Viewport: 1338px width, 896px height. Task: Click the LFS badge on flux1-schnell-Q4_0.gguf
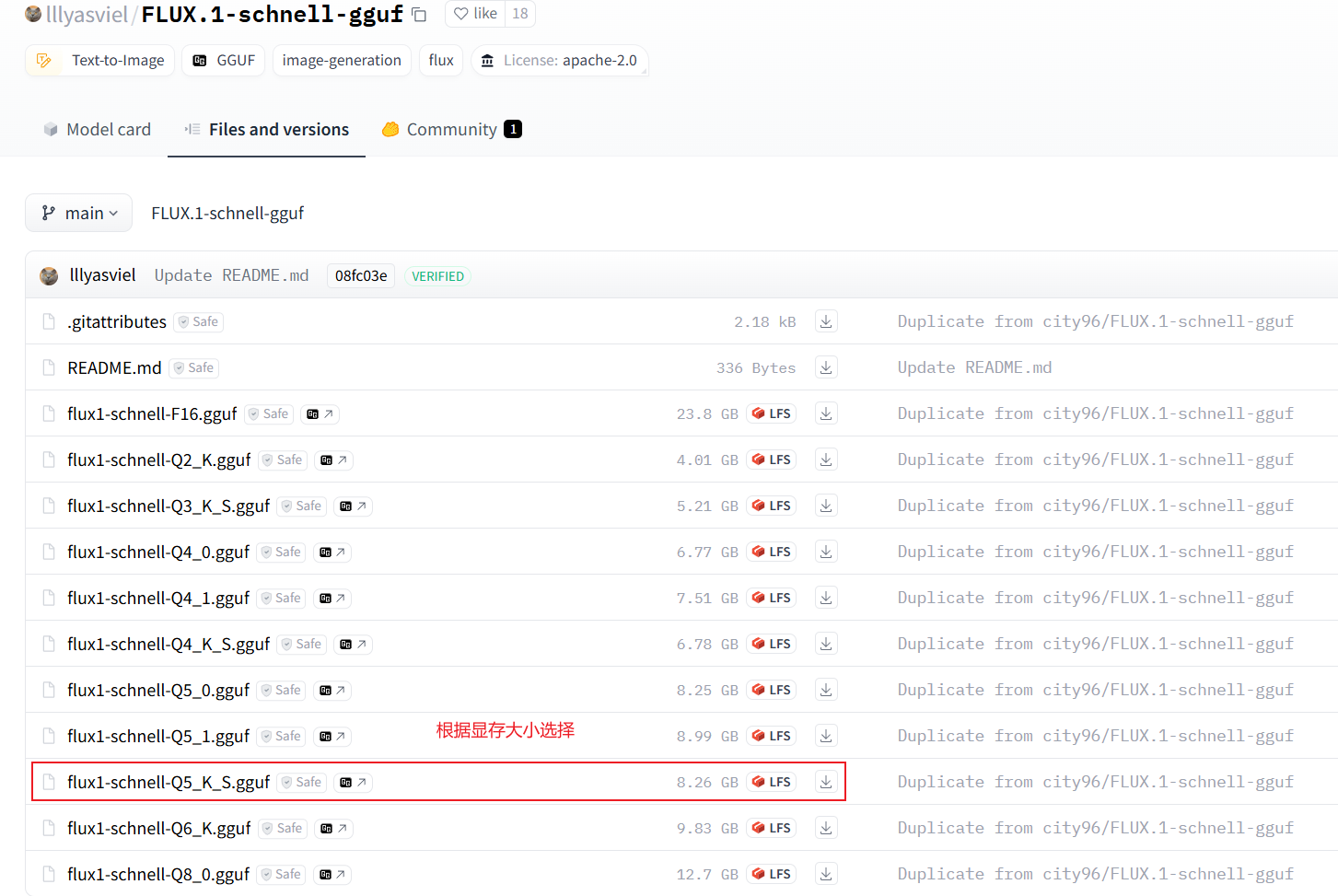coord(772,552)
